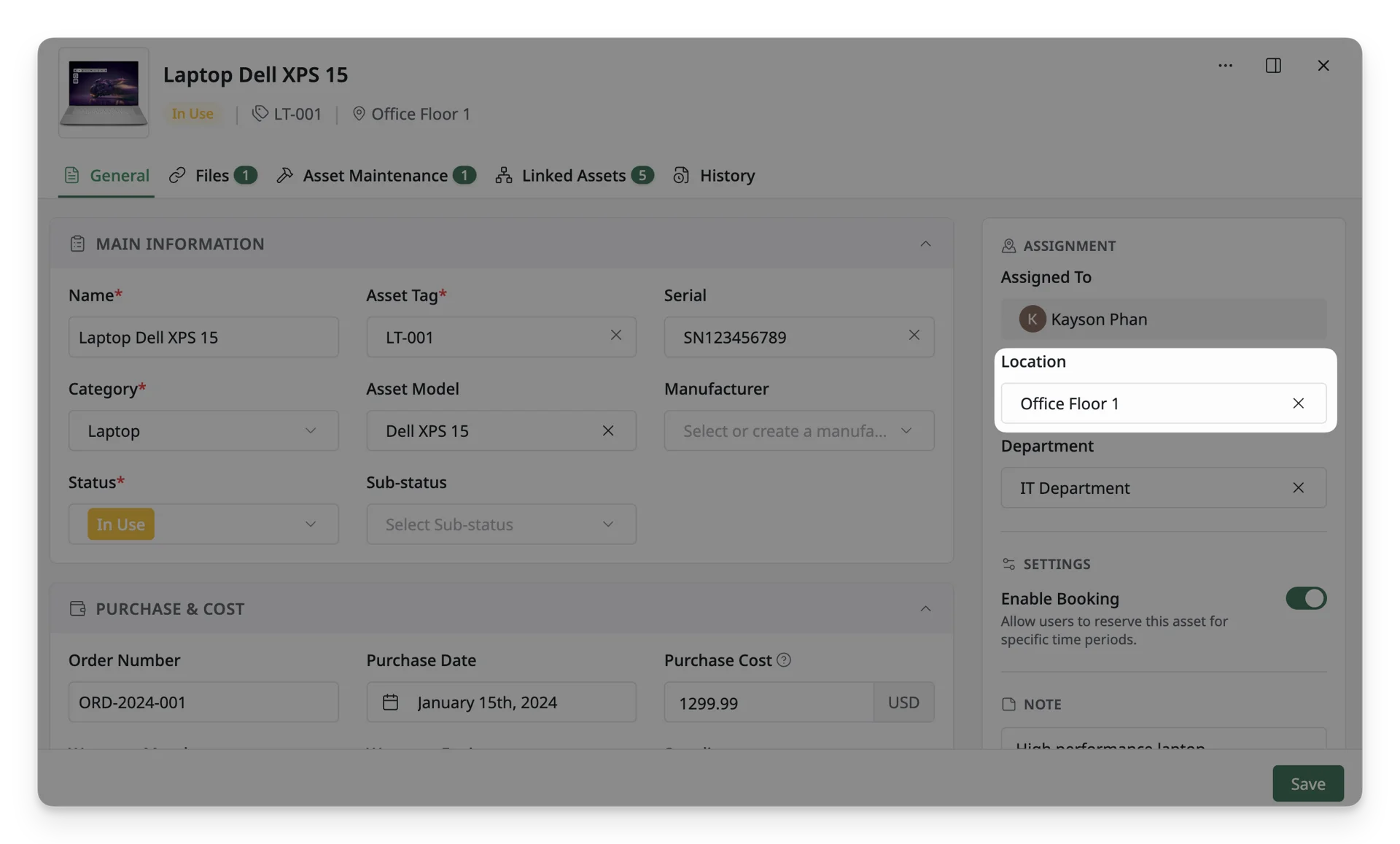Edit the Name field Laptop Dell XPS 15

pyautogui.click(x=203, y=337)
